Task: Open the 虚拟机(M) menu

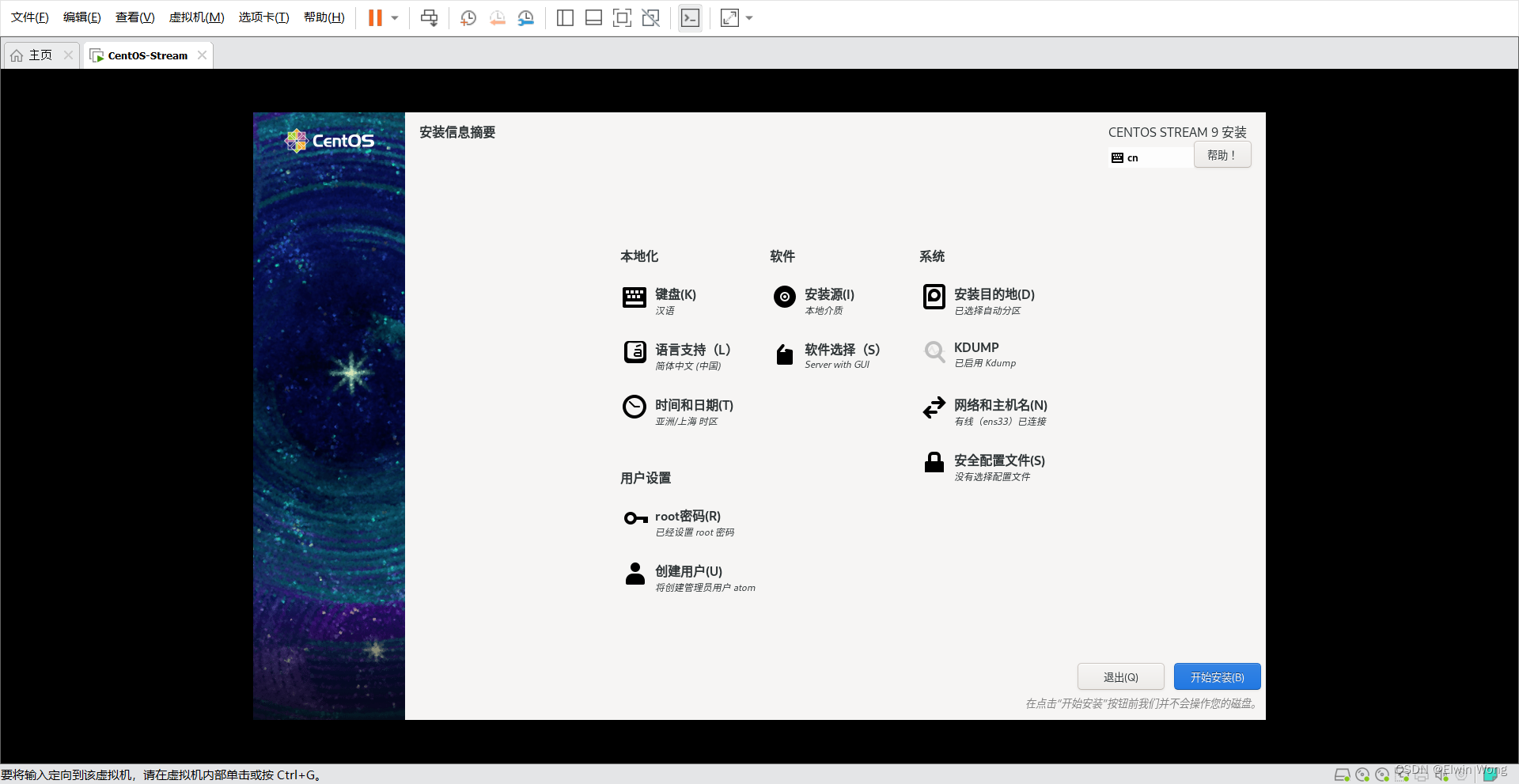Action: 197,17
